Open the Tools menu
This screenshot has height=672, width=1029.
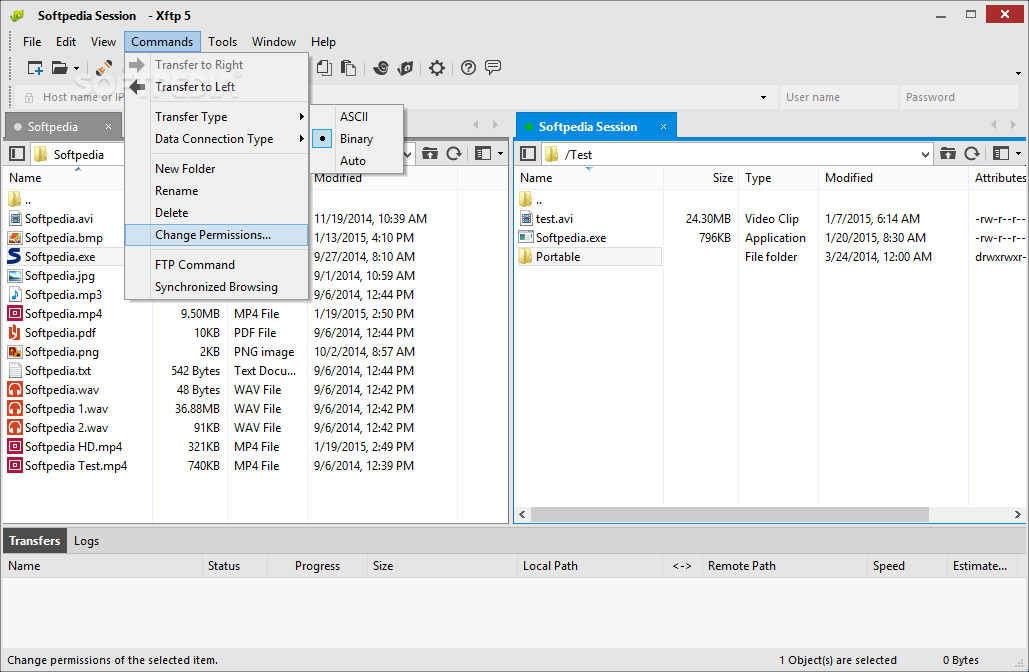coord(222,41)
